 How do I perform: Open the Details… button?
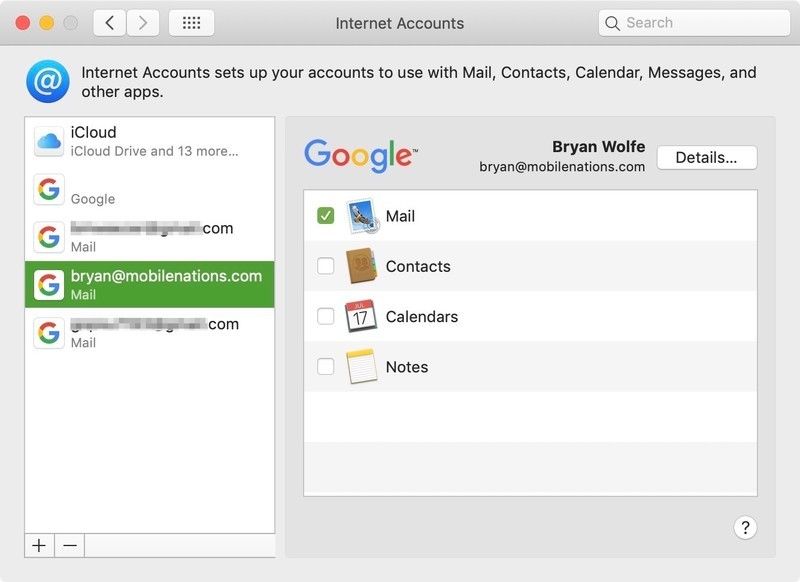706,158
